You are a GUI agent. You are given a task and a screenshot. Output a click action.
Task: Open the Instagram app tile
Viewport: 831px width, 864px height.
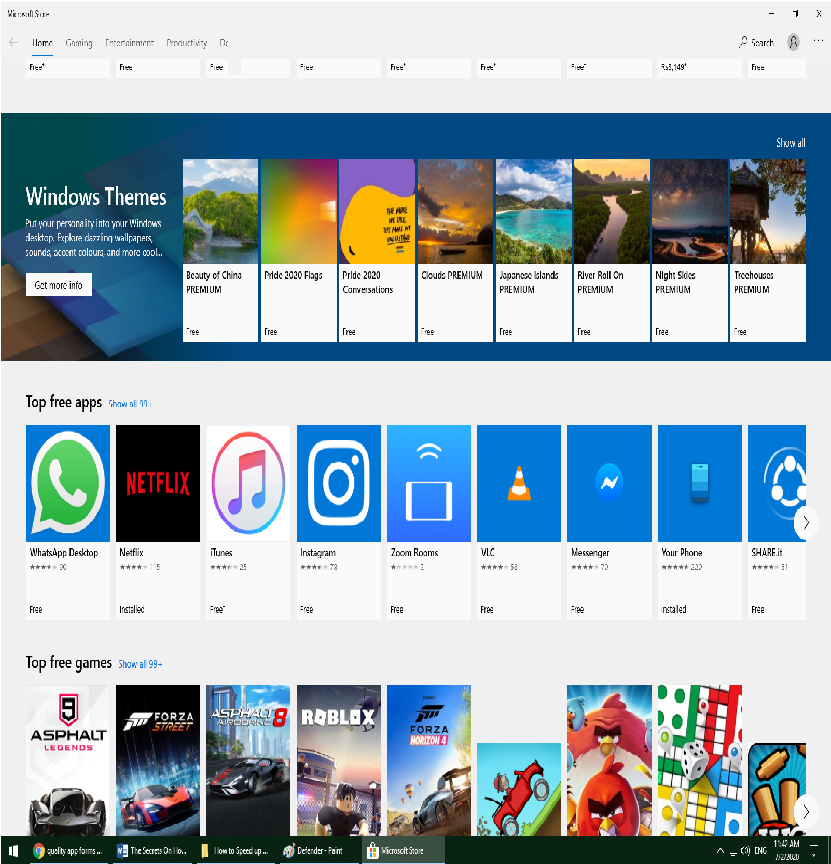338,522
